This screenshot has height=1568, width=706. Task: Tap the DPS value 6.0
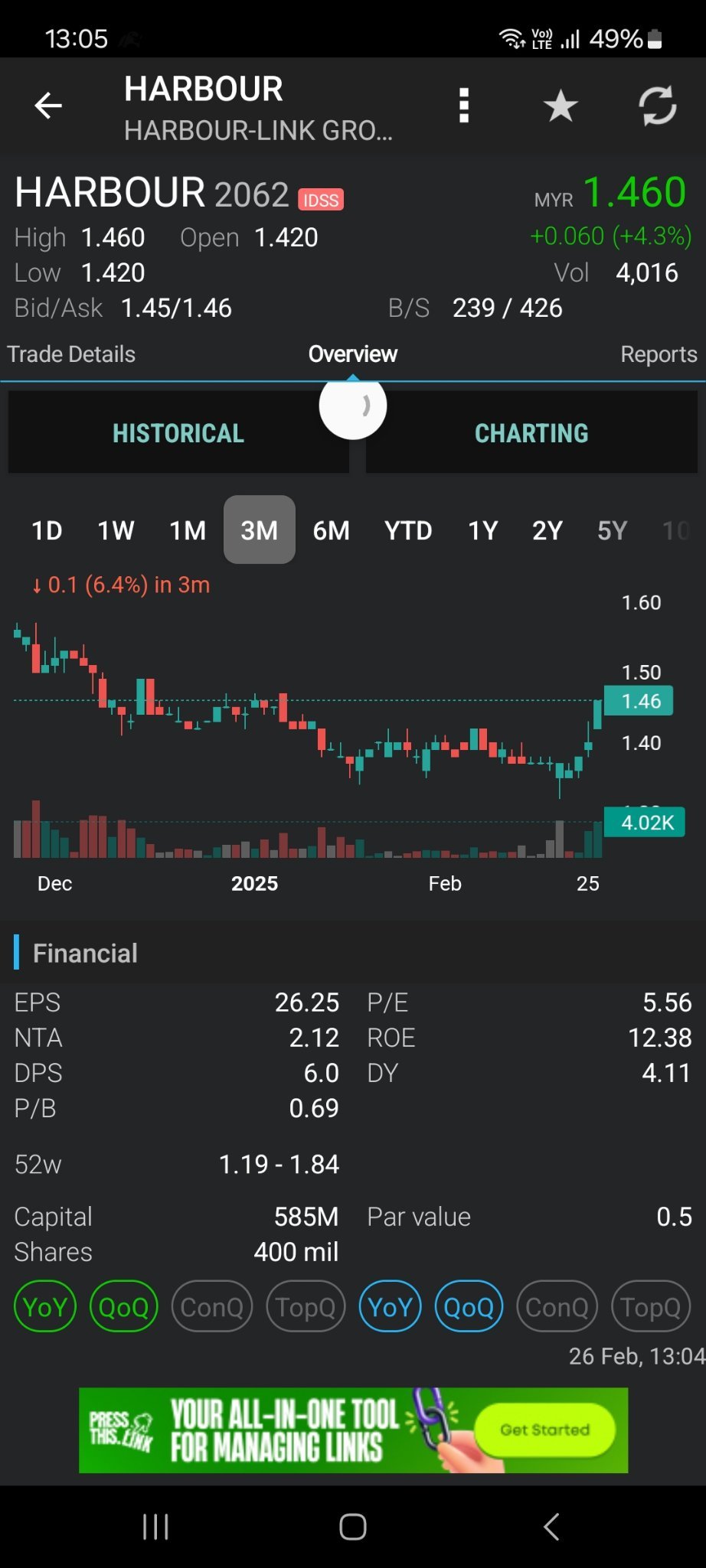[322, 1073]
